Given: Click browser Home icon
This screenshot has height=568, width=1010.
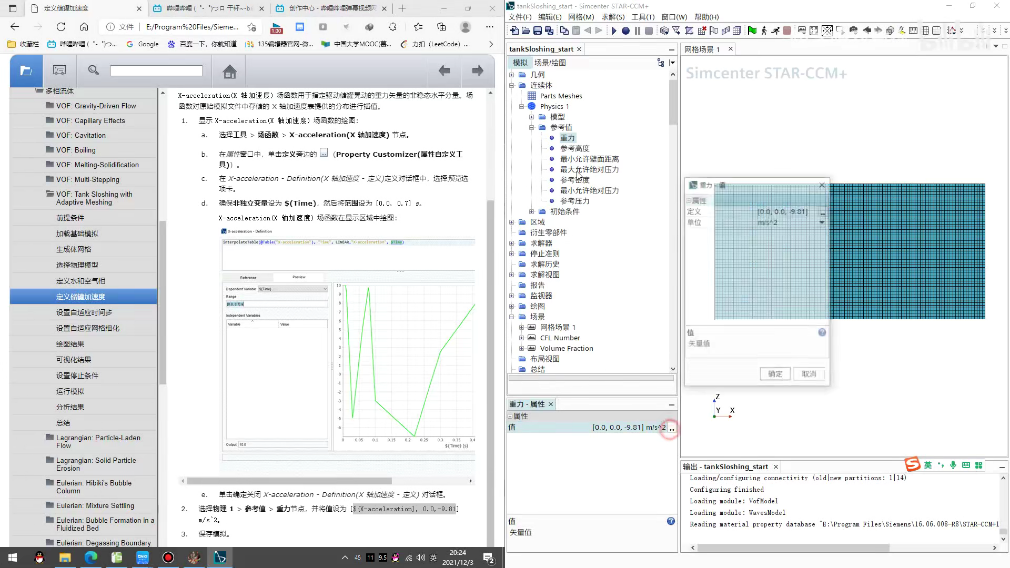Looking at the screenshot, I should coord(84,27).
